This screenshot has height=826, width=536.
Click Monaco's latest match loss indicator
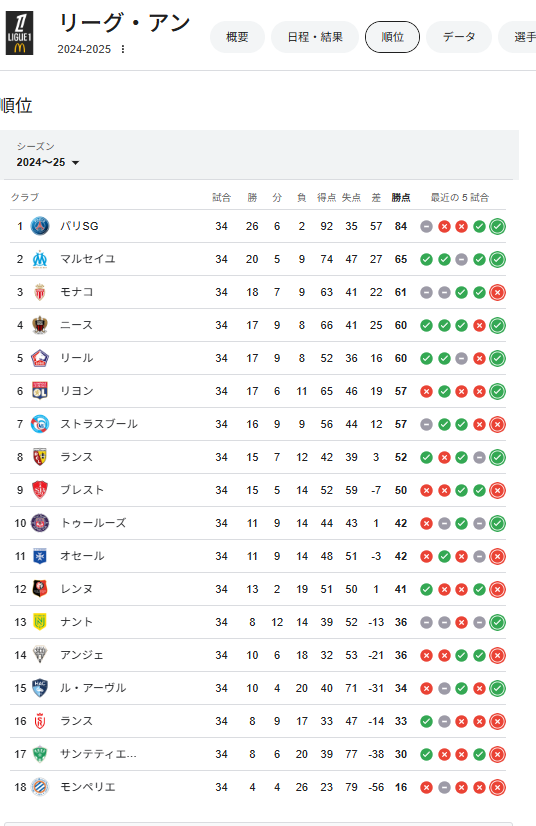(497, 292)
